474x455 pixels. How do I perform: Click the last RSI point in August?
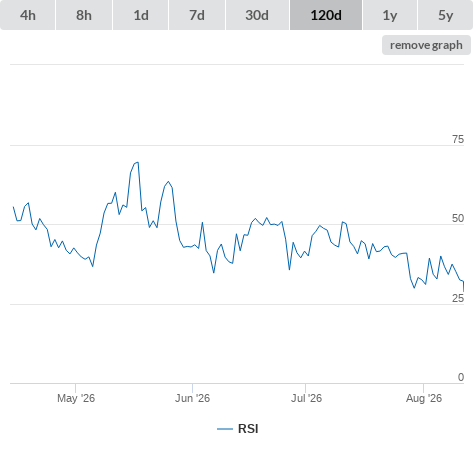point(463,291)
